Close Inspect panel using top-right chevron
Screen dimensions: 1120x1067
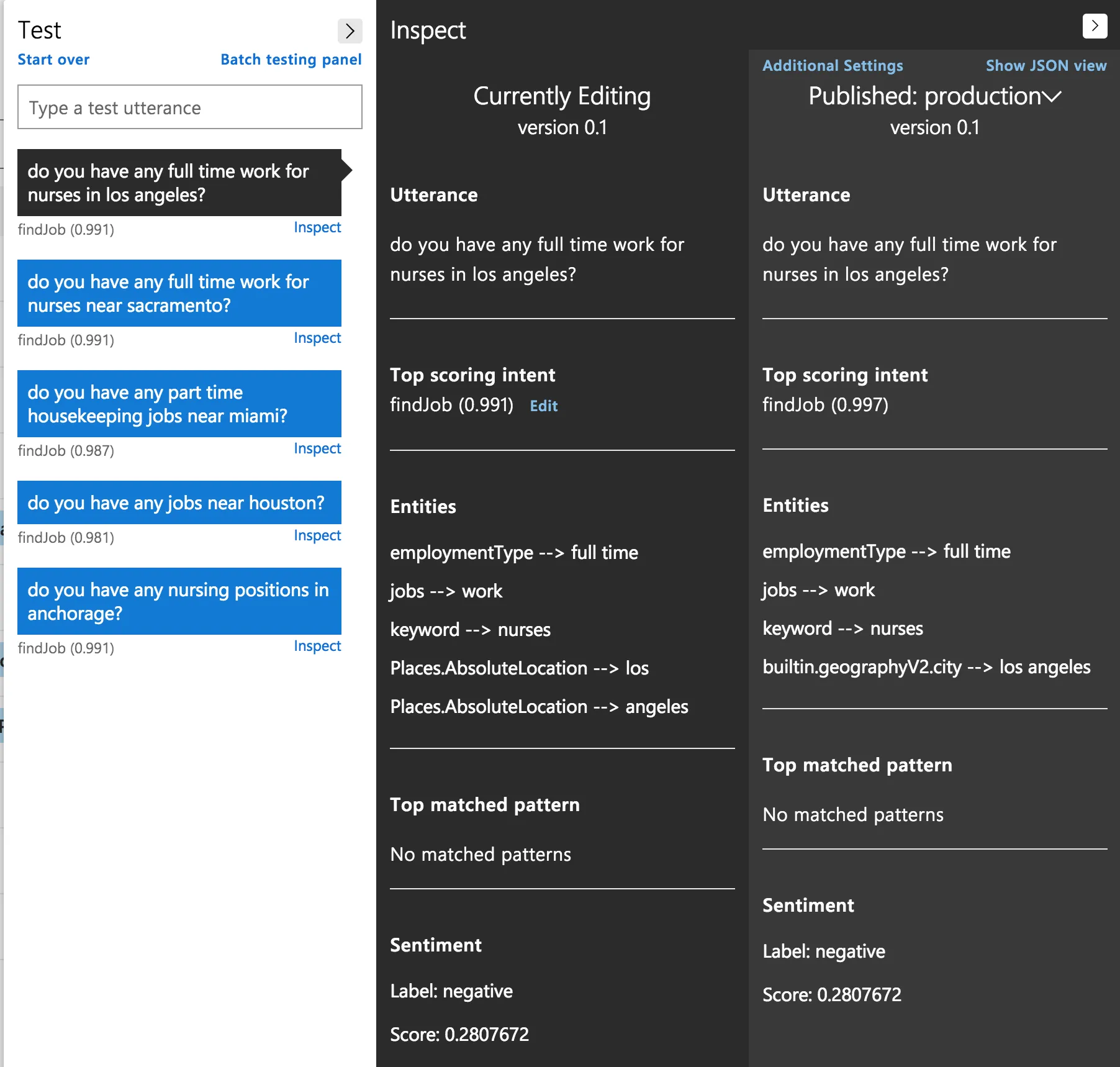pyautogui.click(x=1095, y=26)
